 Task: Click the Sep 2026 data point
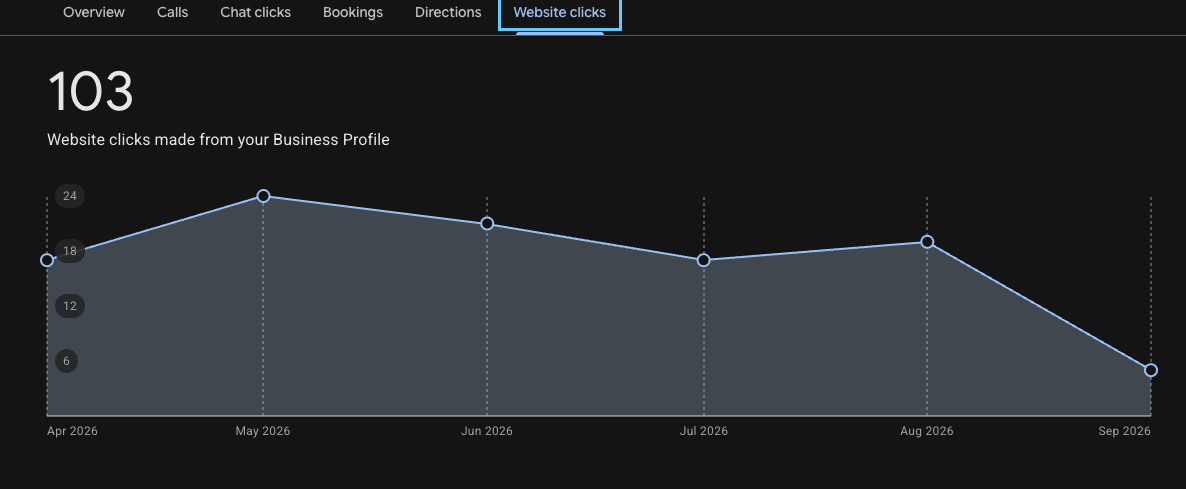tap(1150, 370)
